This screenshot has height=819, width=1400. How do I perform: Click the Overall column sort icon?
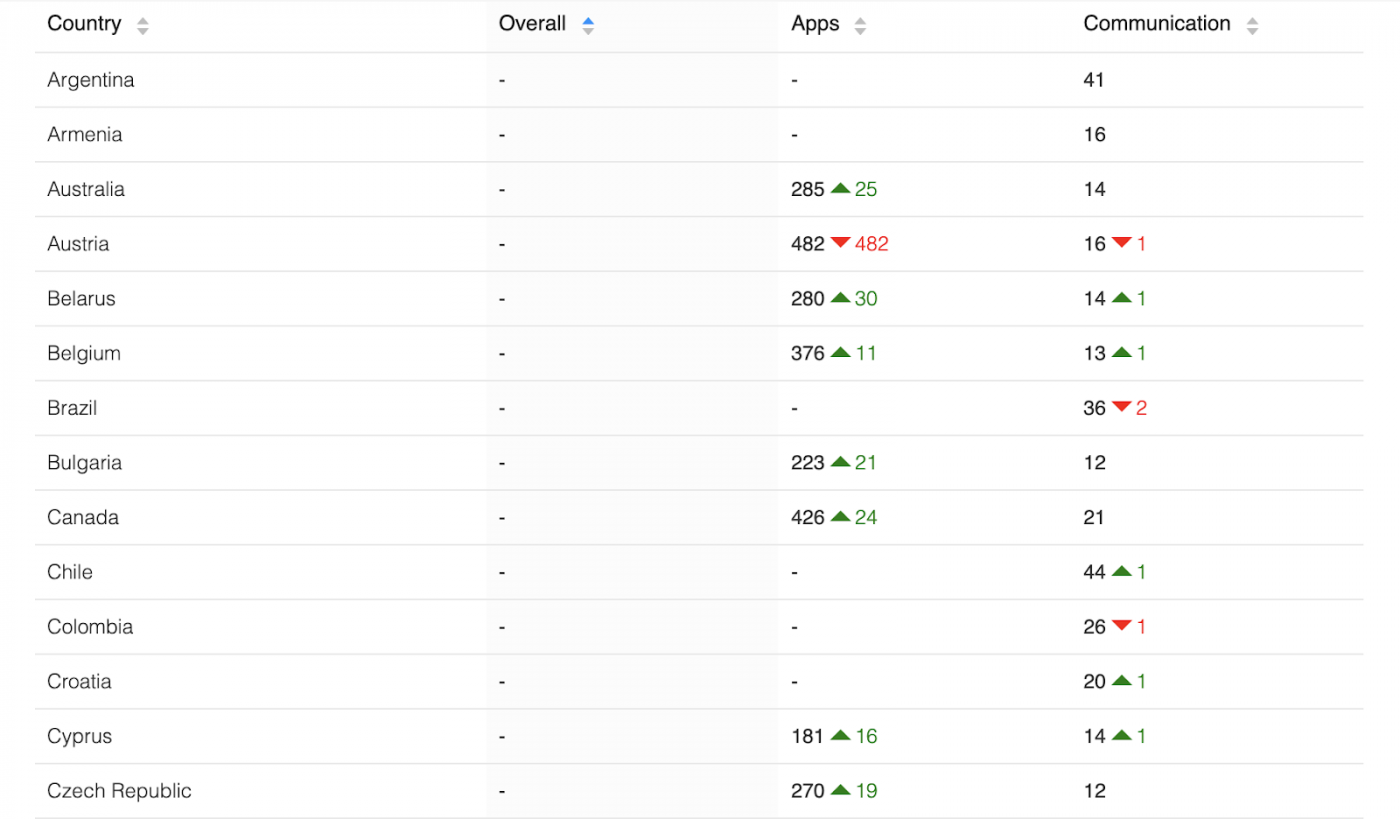(588, 26)
